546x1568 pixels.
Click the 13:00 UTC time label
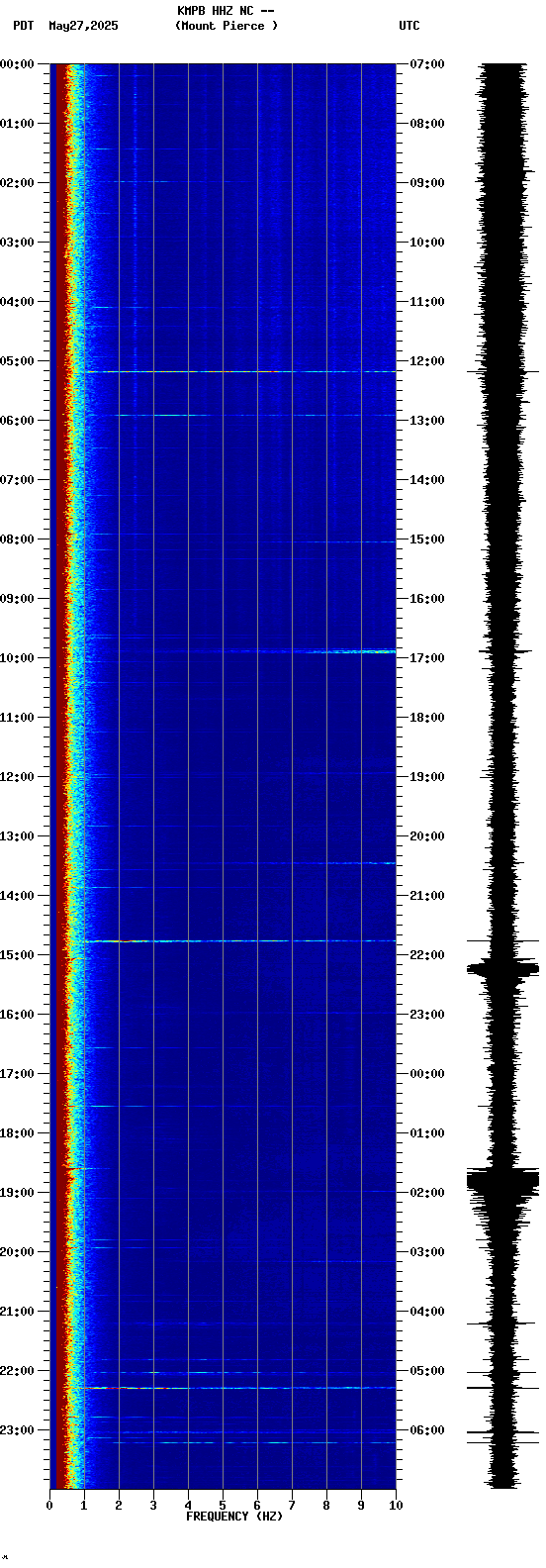coord(426,421)
